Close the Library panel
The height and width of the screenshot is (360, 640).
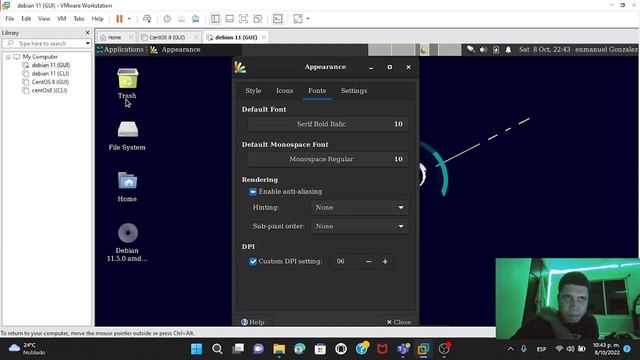coord(87,33)
